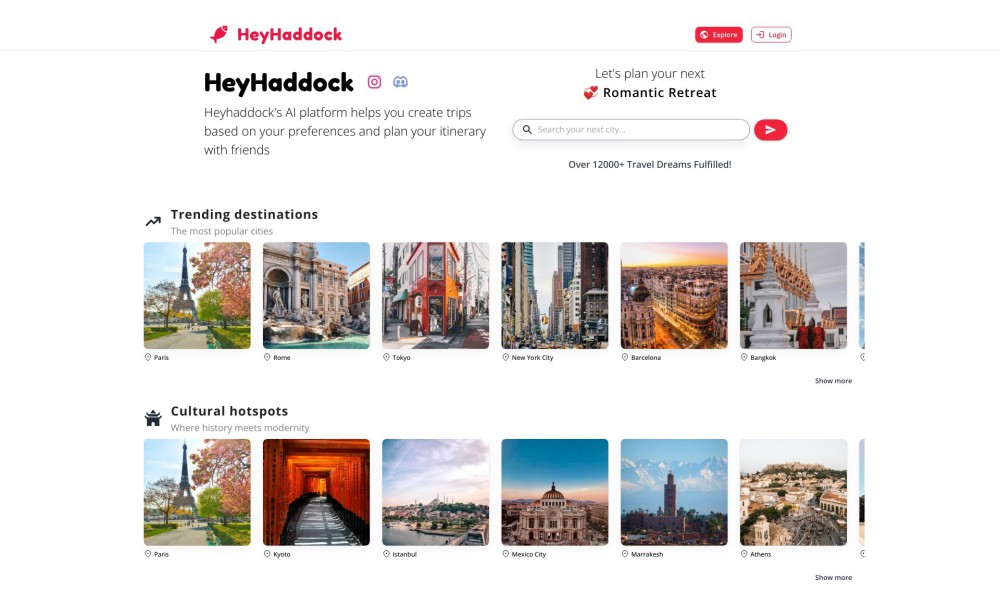Click the Cultural hotspots pagoda icon
Image resolution: width=1000 pixels, height=600 pixels.
point(153,418)
